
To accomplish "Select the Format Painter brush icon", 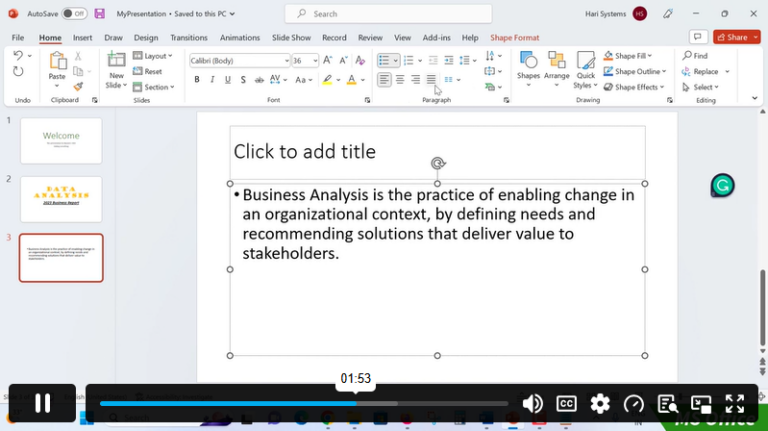I will (78, 87).
